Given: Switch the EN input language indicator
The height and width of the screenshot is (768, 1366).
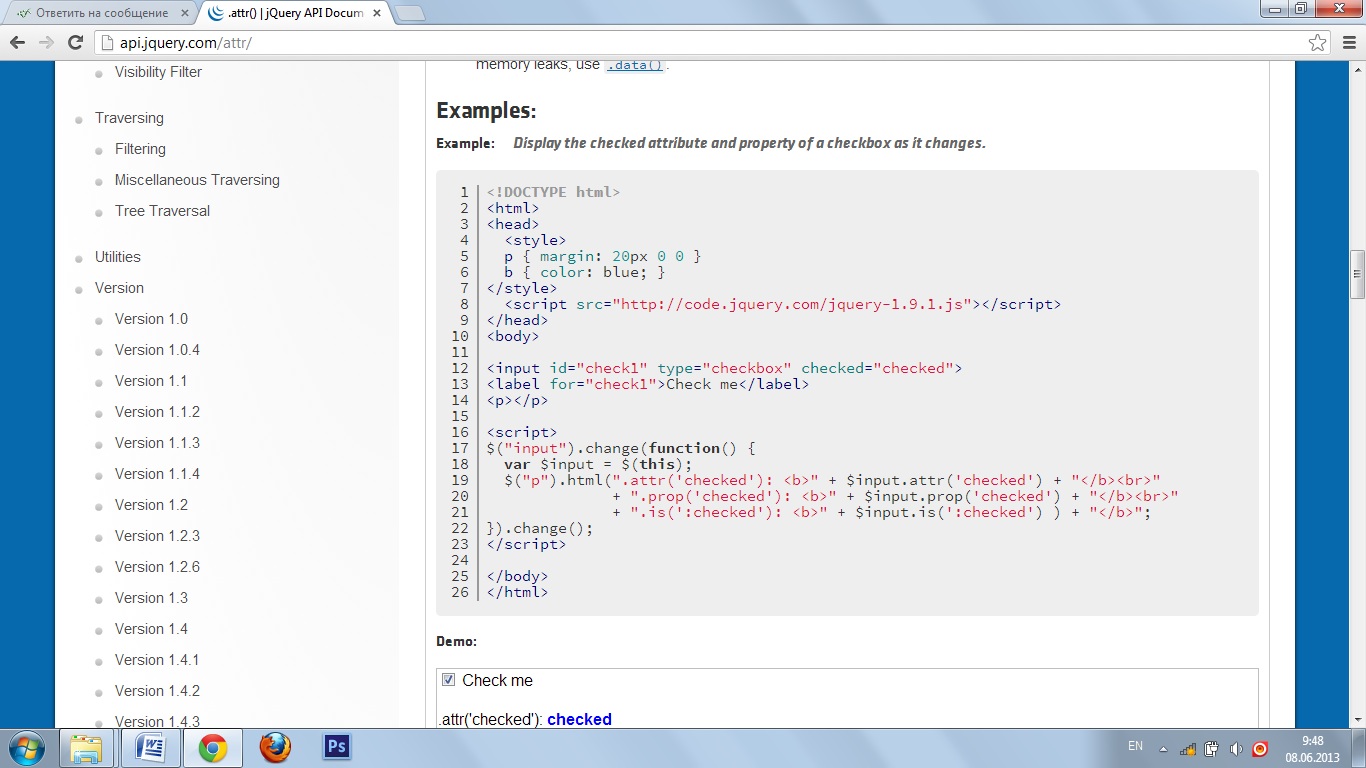Looking at the screenshot, I should (1135, 746).
